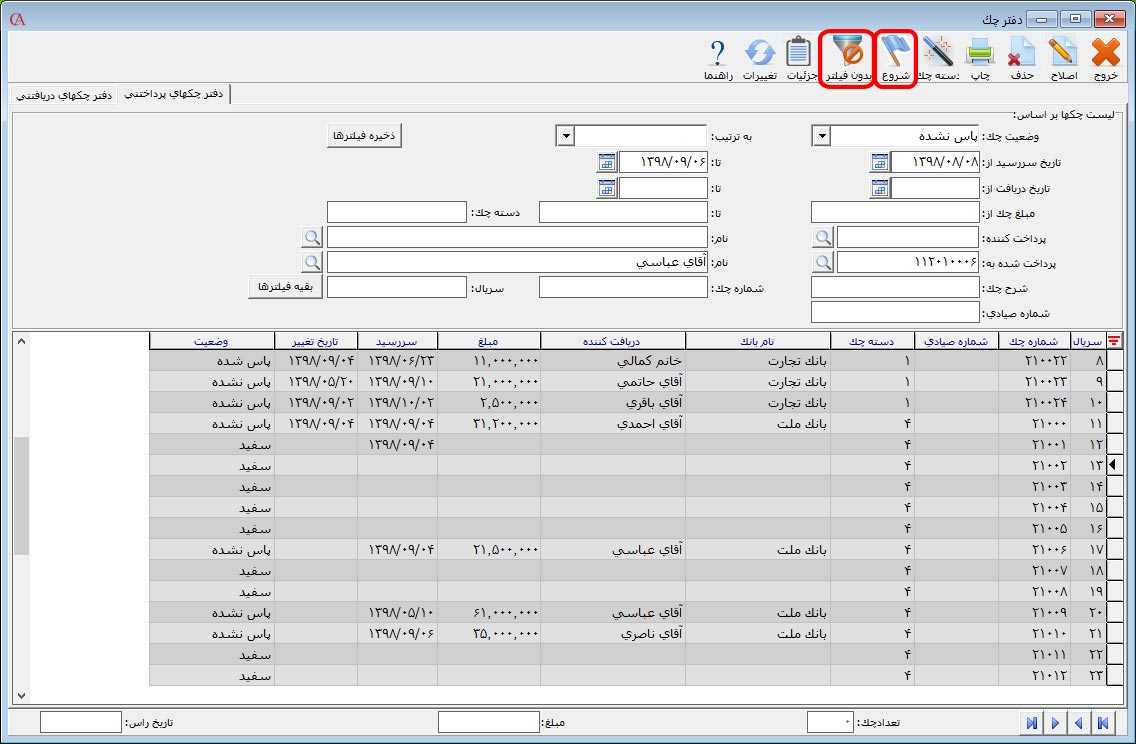Delete a check with the حذف icon

point(1021,52)
